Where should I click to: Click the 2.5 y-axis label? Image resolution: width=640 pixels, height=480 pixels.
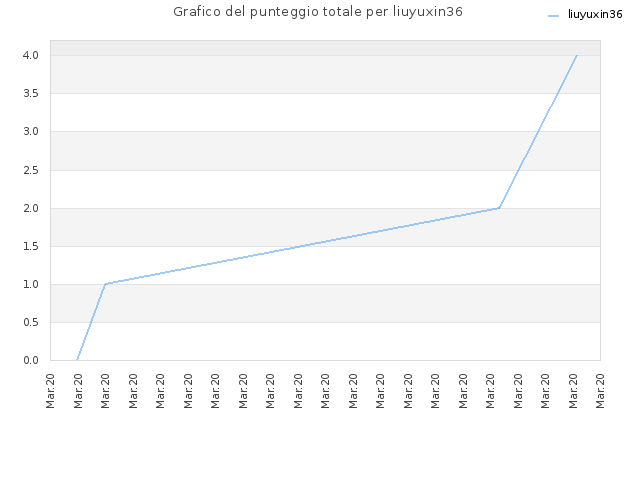pyautogui.click(x=31, y=170)
